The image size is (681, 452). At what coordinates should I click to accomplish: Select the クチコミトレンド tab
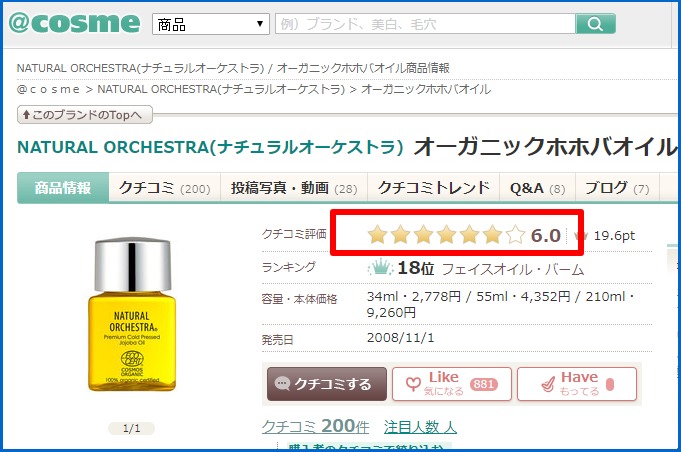[433, 188]
